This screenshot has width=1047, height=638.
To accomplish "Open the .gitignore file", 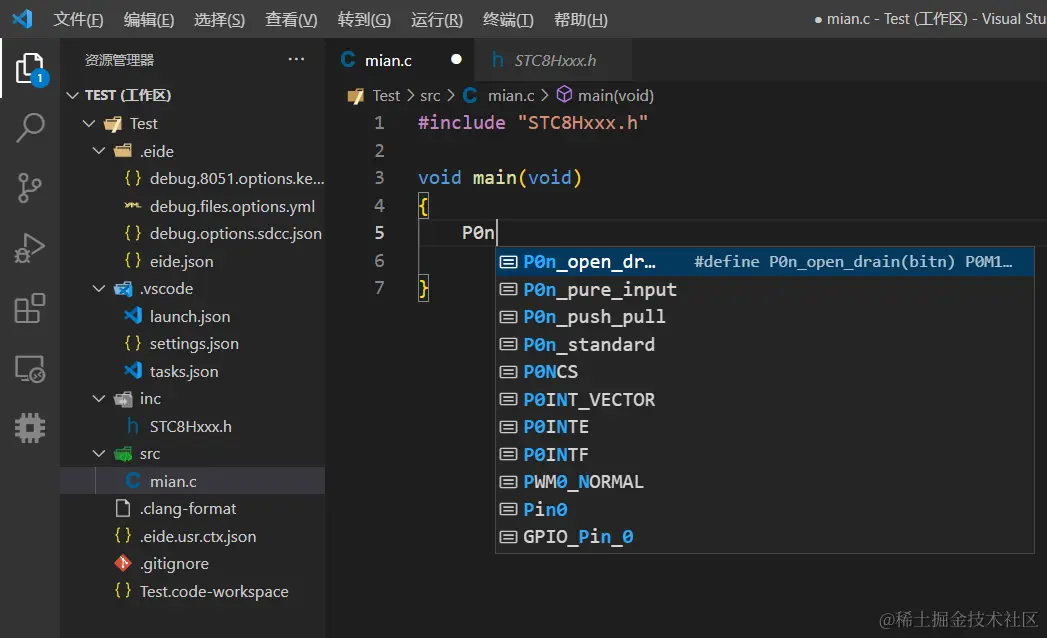I will (192, 563).
